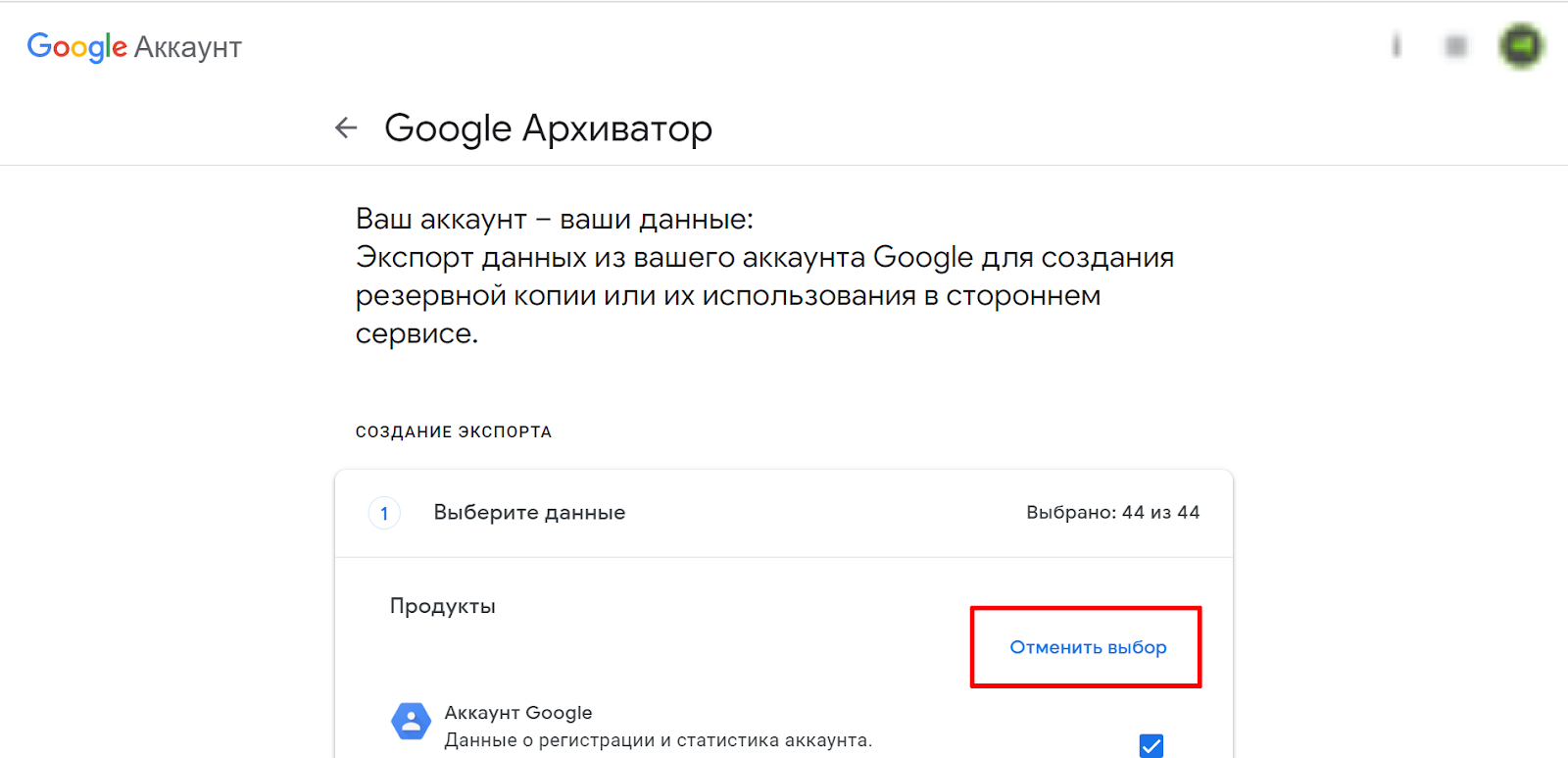The width and height of the screenshot is (1568, 758).
Task: Click the step 1 number circle
Action: 384,513
